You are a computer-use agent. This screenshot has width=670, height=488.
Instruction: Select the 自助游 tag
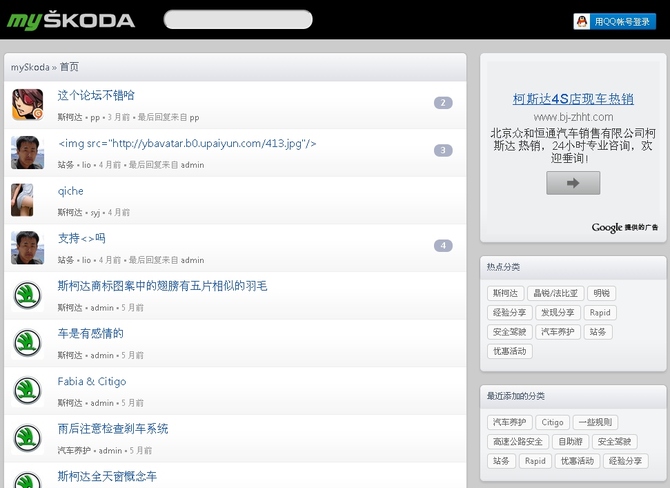point(570,441)
